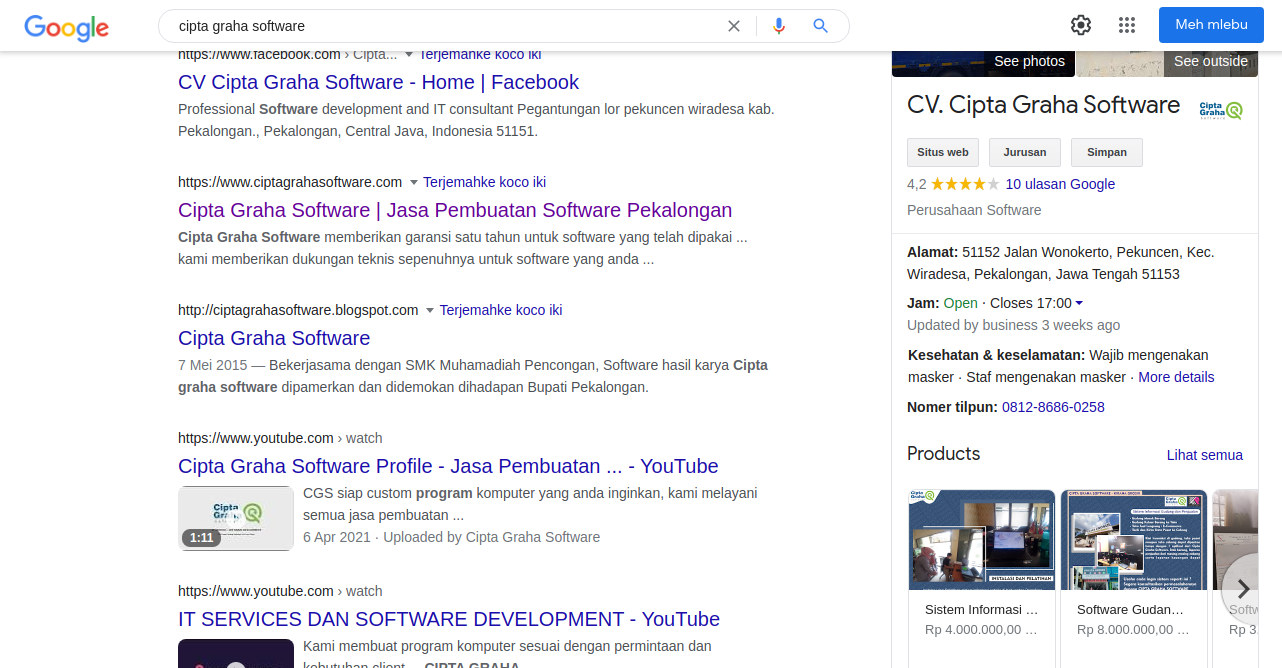
Task: Open Google apps grid icon
Action: pos(1127,25)
